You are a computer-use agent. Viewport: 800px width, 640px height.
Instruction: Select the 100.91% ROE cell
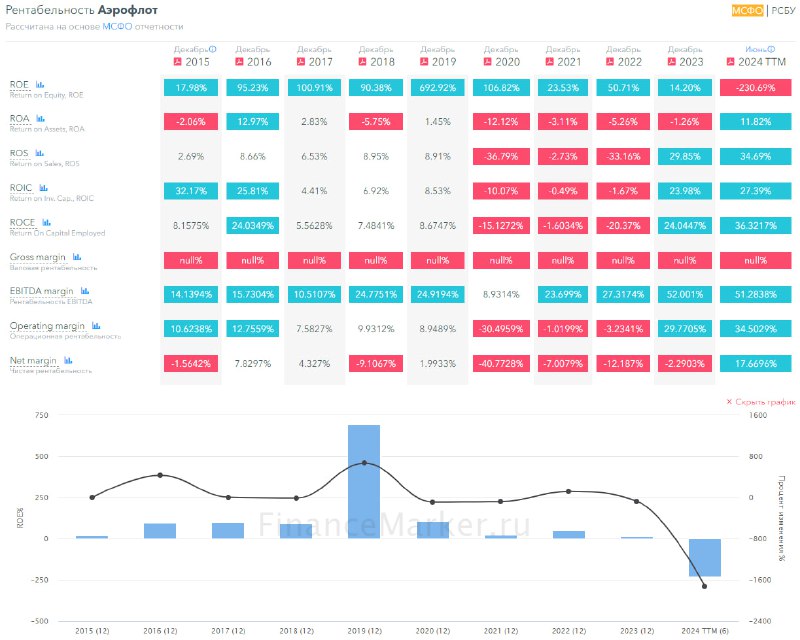tap(314, 88)
